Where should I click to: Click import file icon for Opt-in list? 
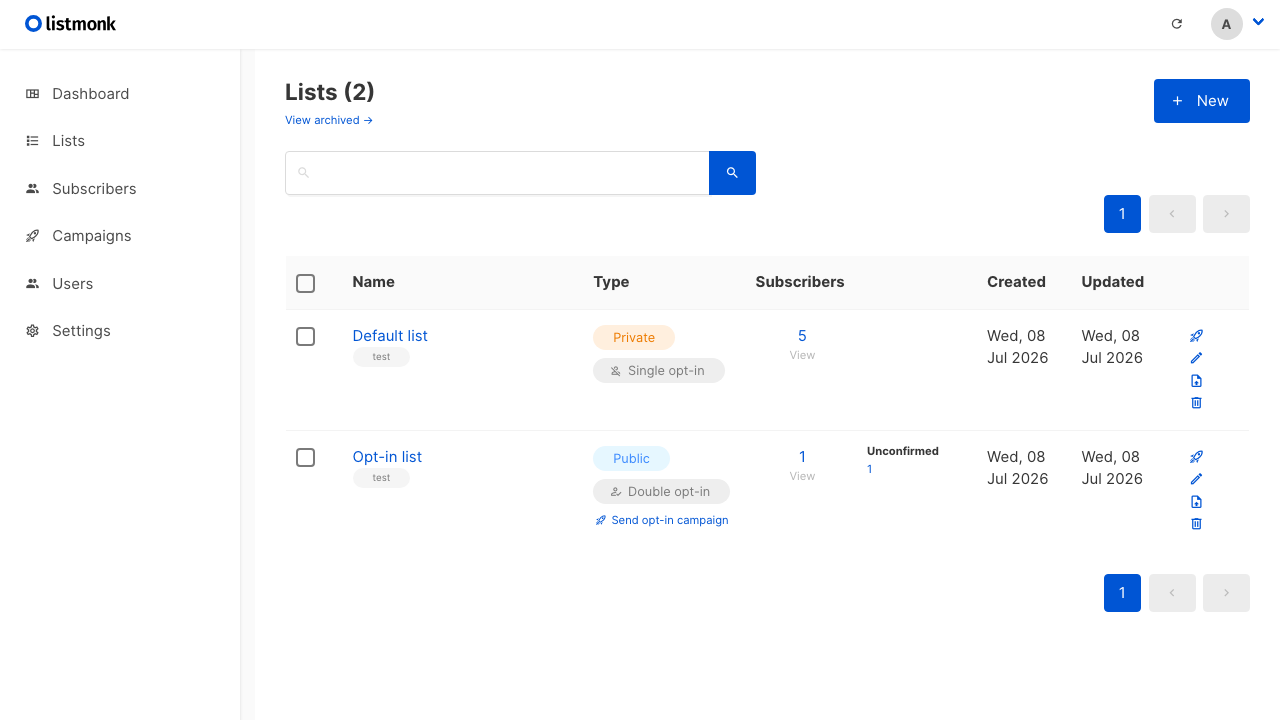(x=1196, y=502)
